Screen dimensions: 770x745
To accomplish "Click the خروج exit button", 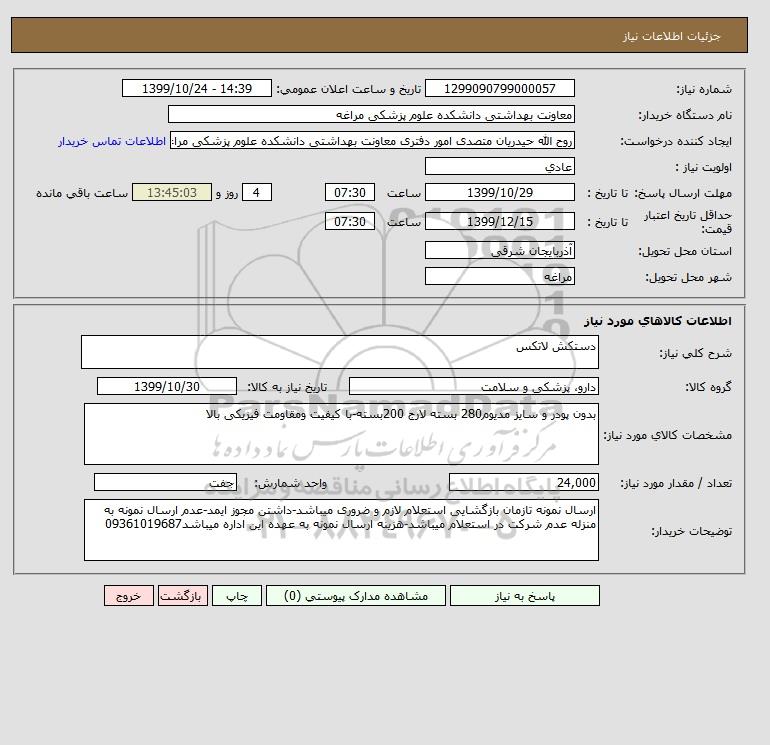I will pos(129,595).
